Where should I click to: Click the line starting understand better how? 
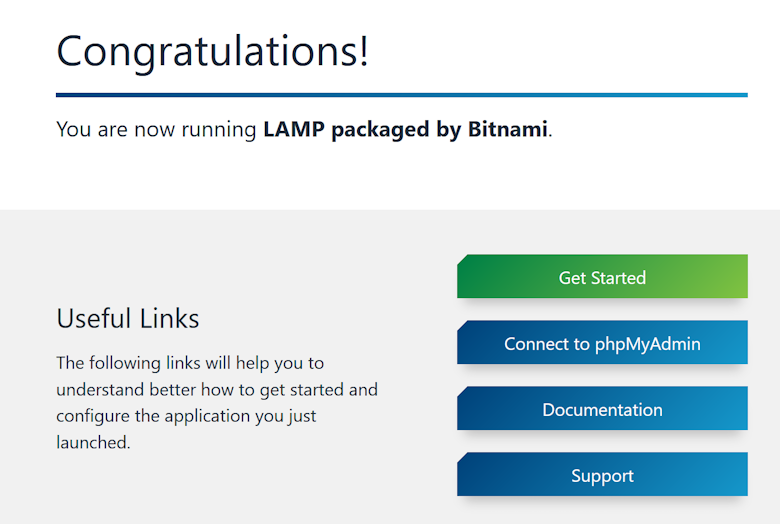[217, 389]
